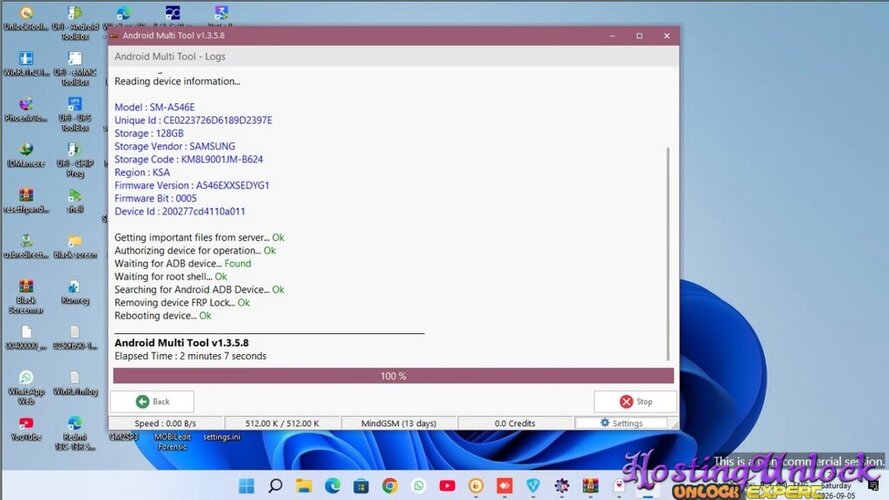Open the red YouTube icon in taskbar
The height and width of the screenshot is (500, 889).
click(x=447, y=486)
